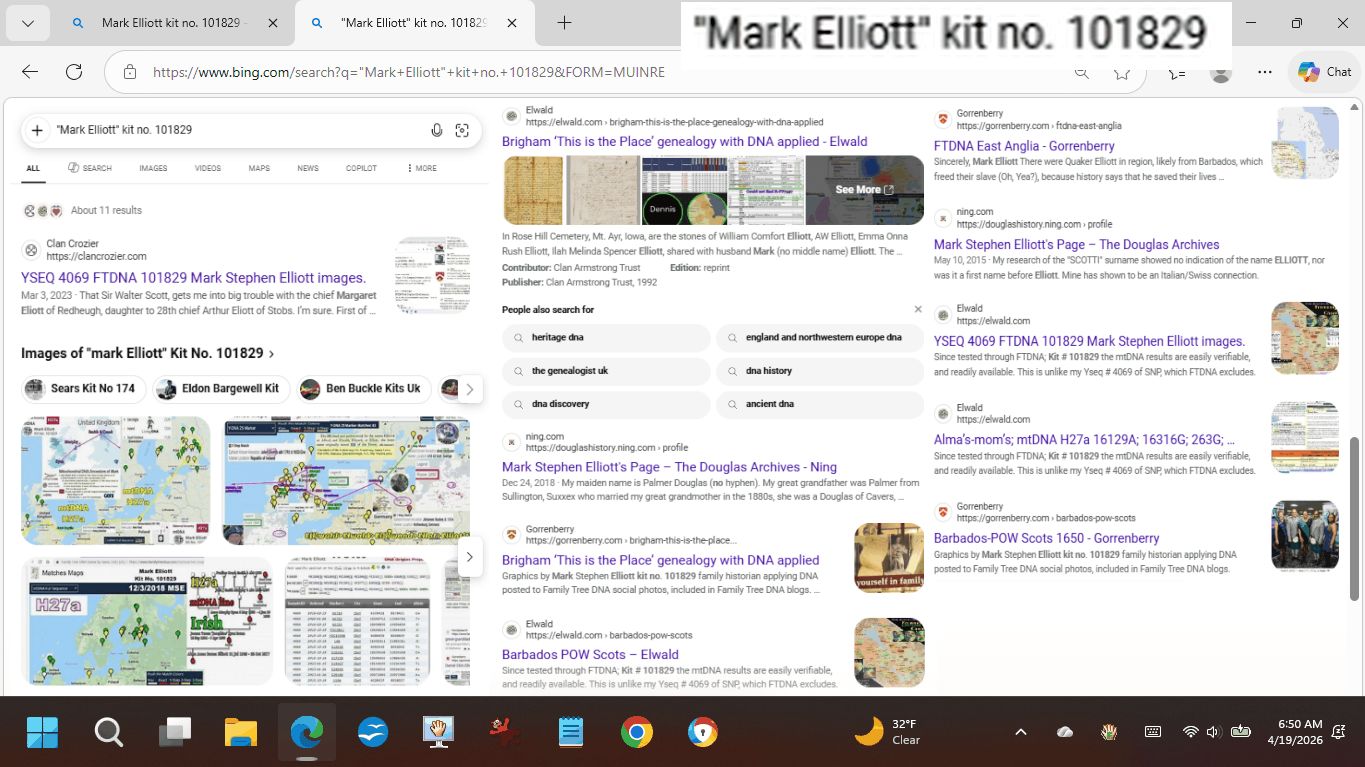Viewport: 1365px width, 767px height.
Task: Switch to the IMAGES search tab
Action: (x=153, y=168)
